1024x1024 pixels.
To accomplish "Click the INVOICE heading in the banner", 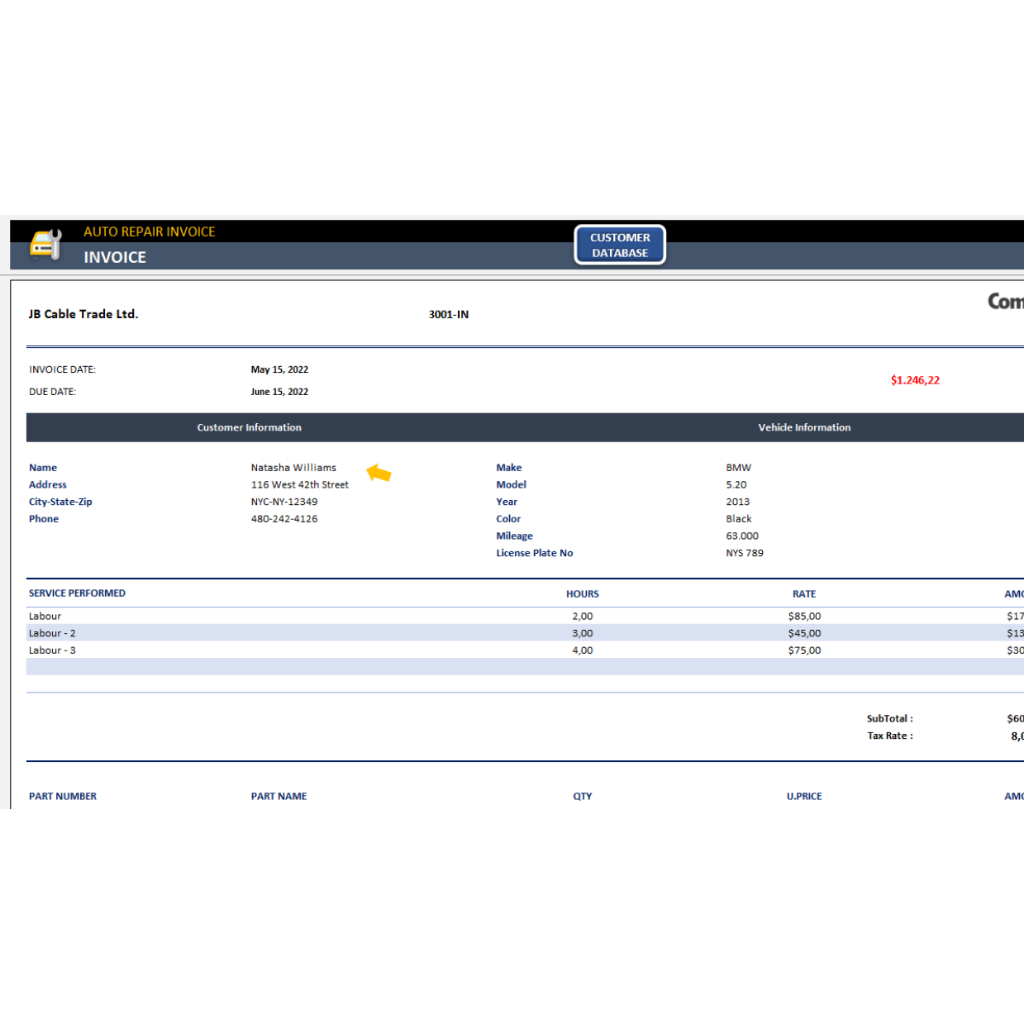I will pyautogui.click(x=115, y=257).
